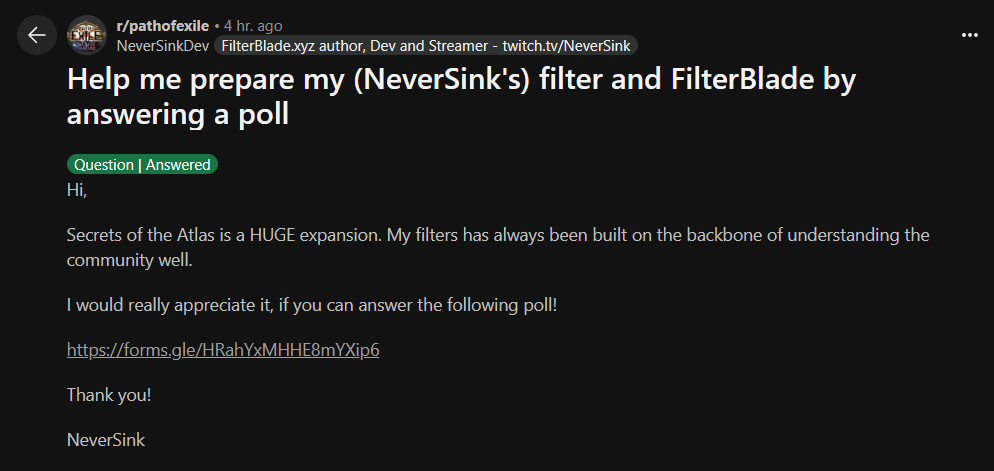Open the three-dot post options menu
Screen dimensions: 994x471
pos(970,35)
